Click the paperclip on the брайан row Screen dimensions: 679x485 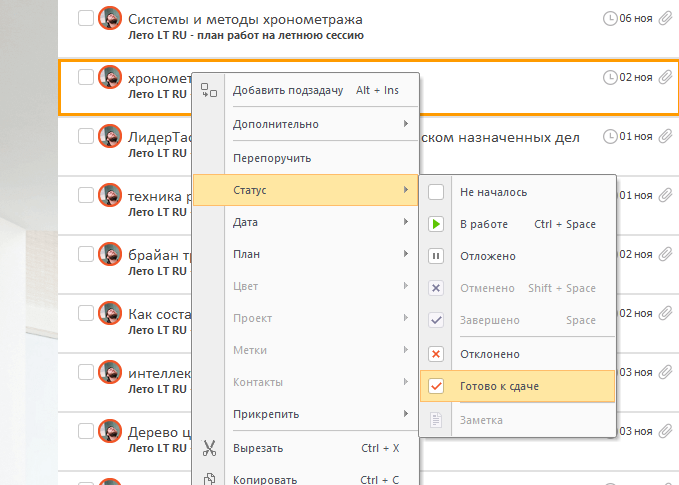point(665,254)
